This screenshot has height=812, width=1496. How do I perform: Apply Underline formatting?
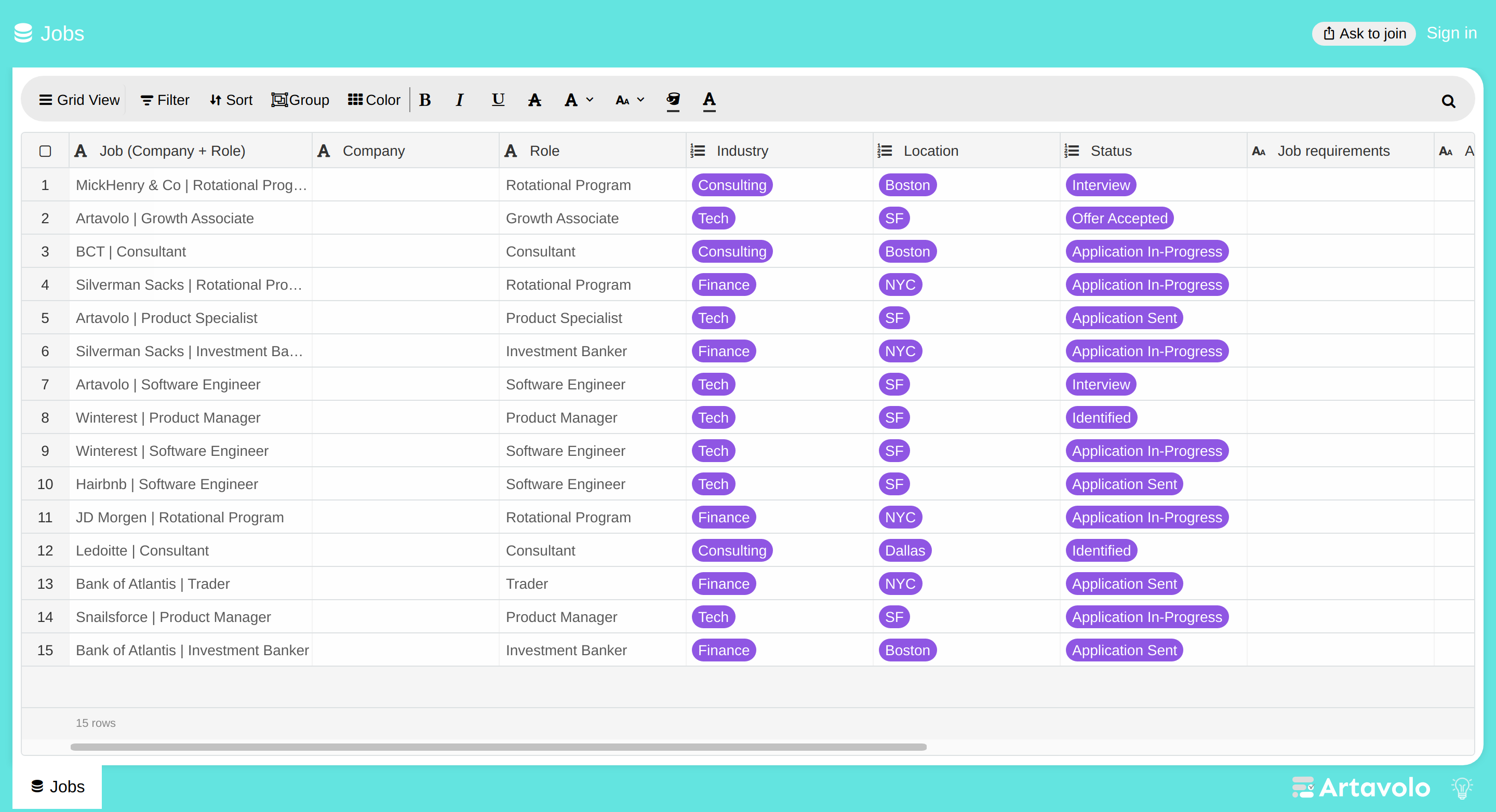pyautogui.click(x=498, y=100)
